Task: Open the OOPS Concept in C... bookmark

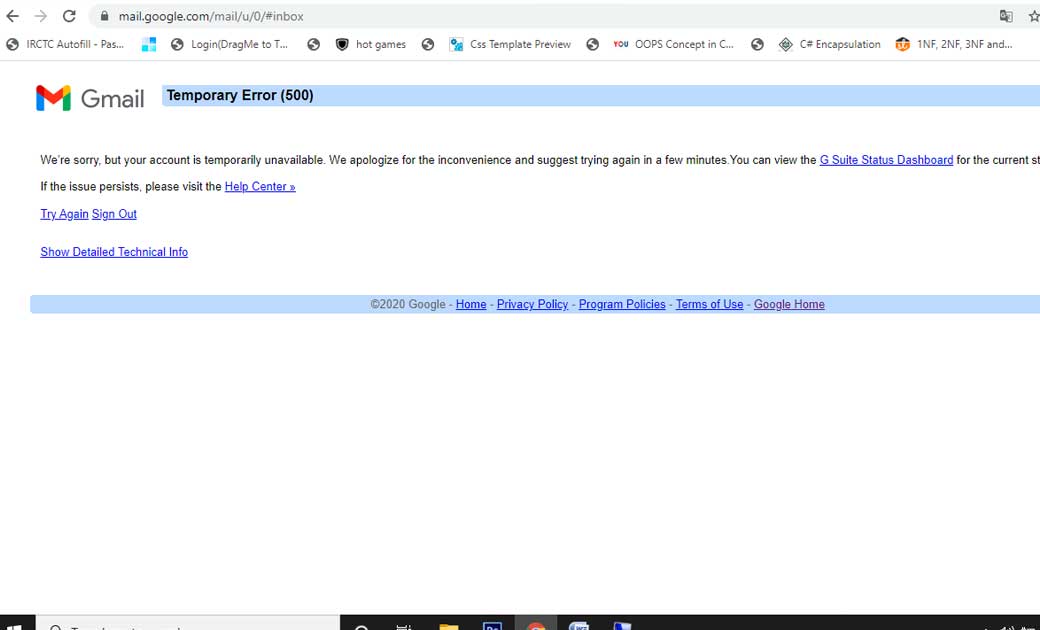Action: [x=673, y=44]
